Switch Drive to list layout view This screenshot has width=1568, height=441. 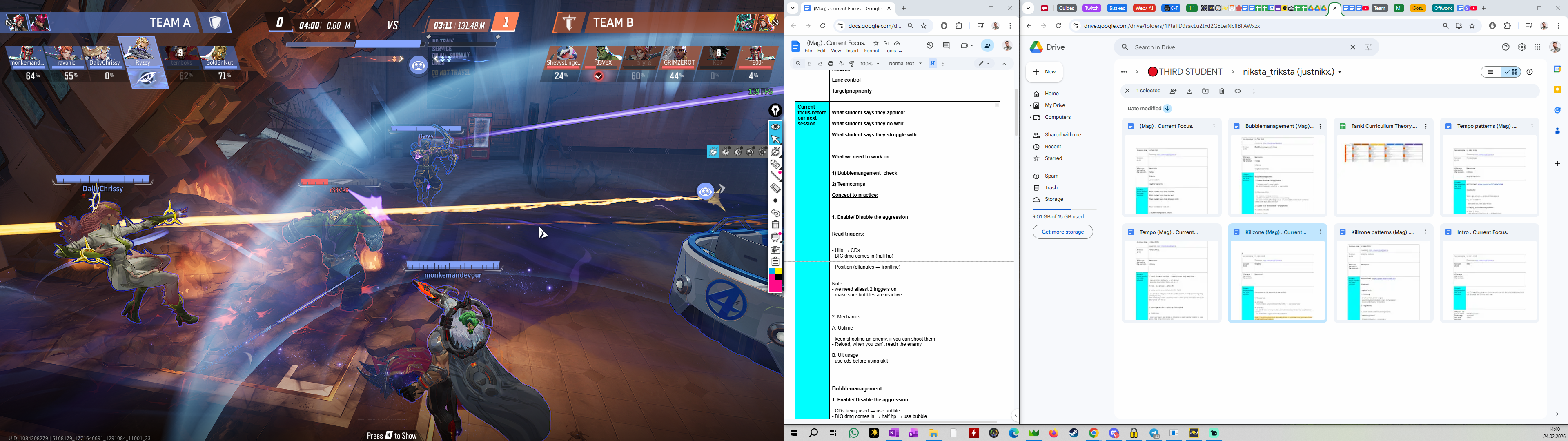click(1491, 72)
